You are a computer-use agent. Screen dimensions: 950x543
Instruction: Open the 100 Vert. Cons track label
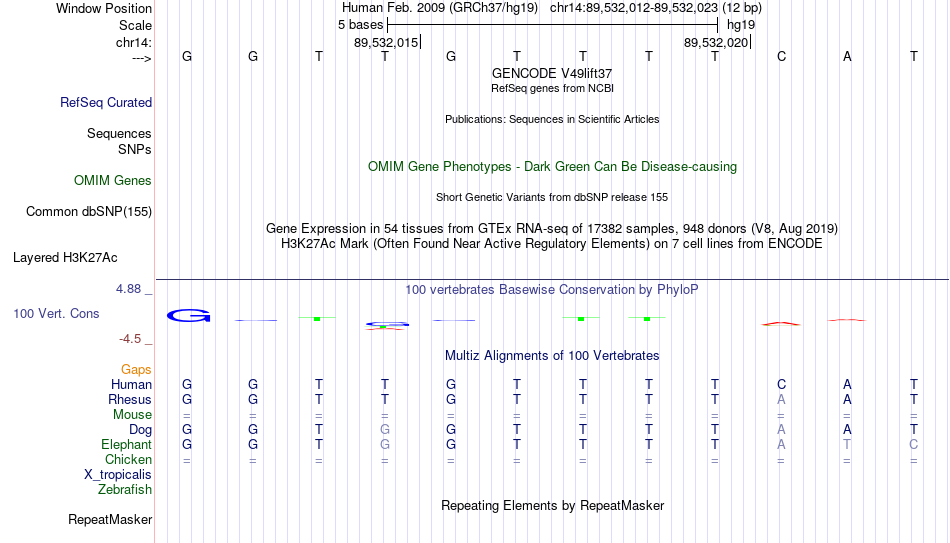pyautogui.click(x=56, y=313)
